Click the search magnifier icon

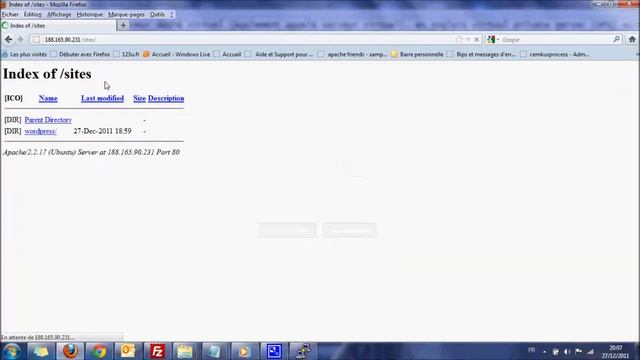point(616,40)
